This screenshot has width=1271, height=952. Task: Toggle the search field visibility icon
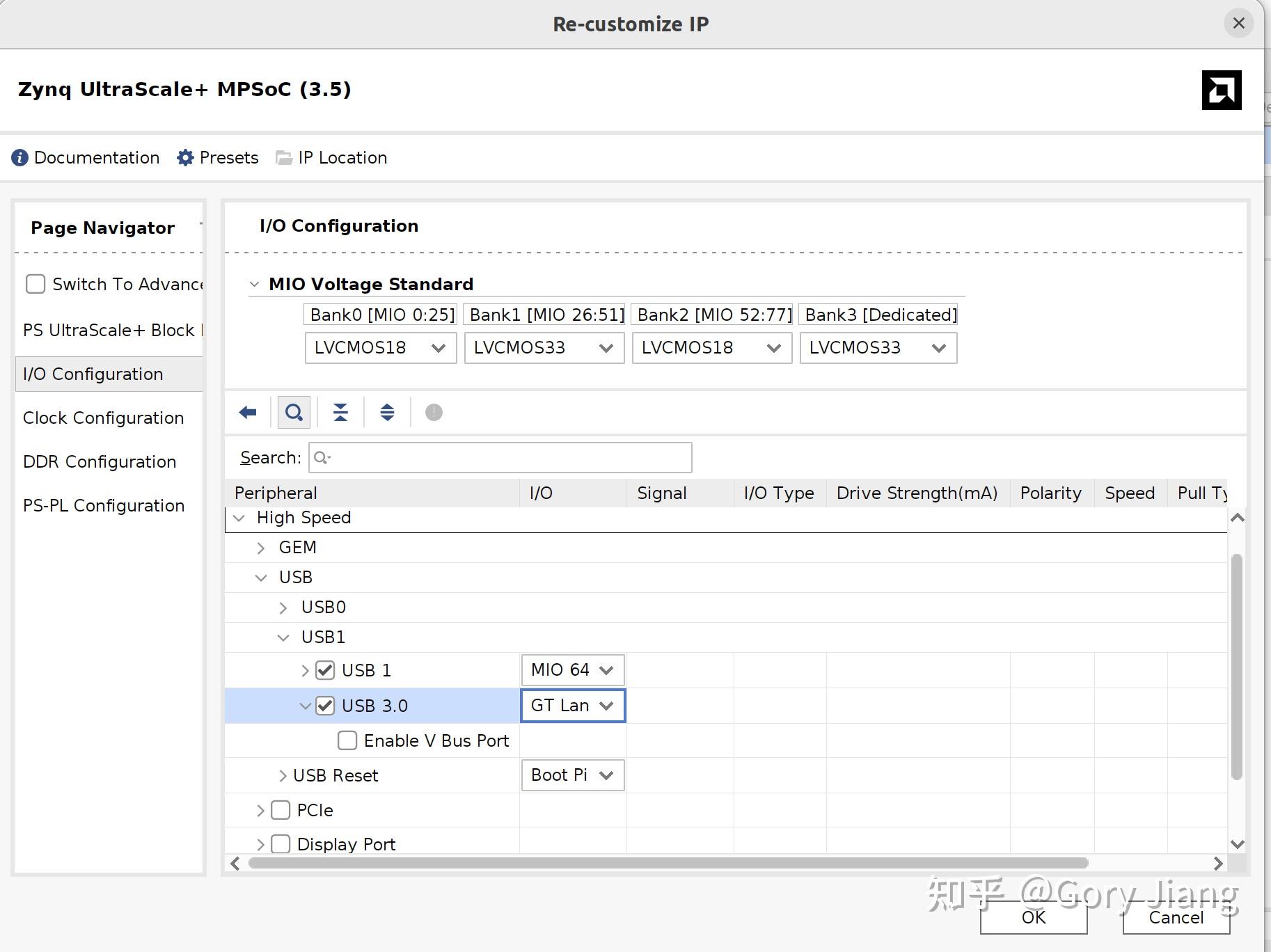point(293,412)
